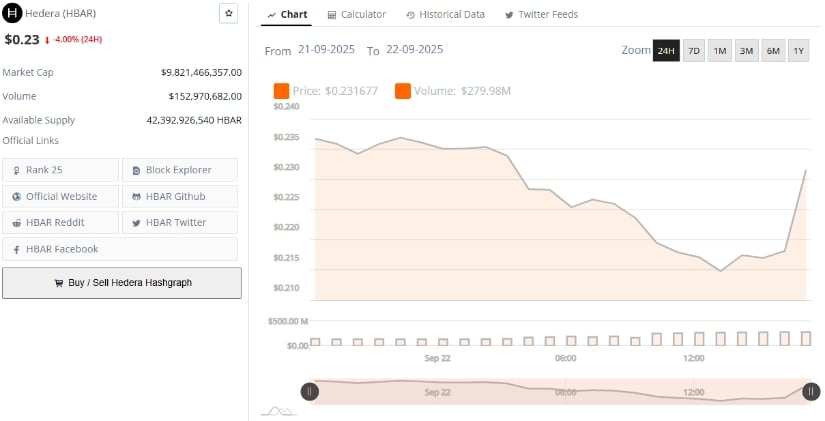Switch to the Calculator tab
The width and height of the screenshot is (825, 421).
[356, 15]
